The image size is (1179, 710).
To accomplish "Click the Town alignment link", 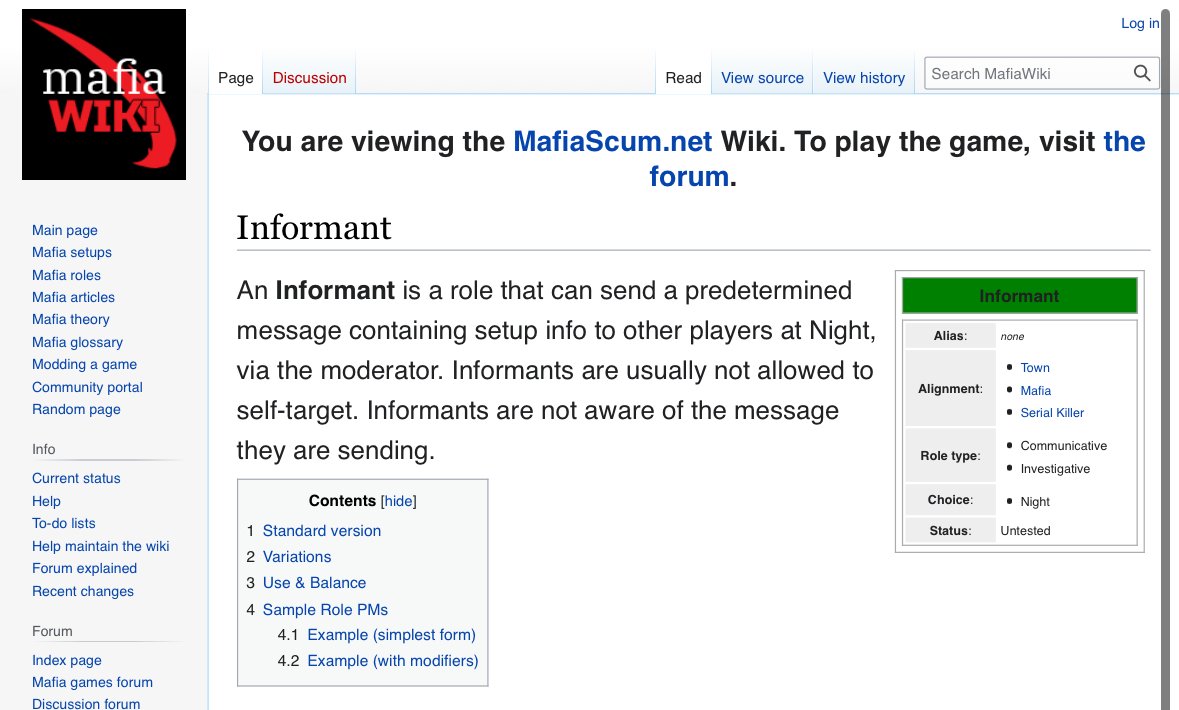I will pos(1035,368).
